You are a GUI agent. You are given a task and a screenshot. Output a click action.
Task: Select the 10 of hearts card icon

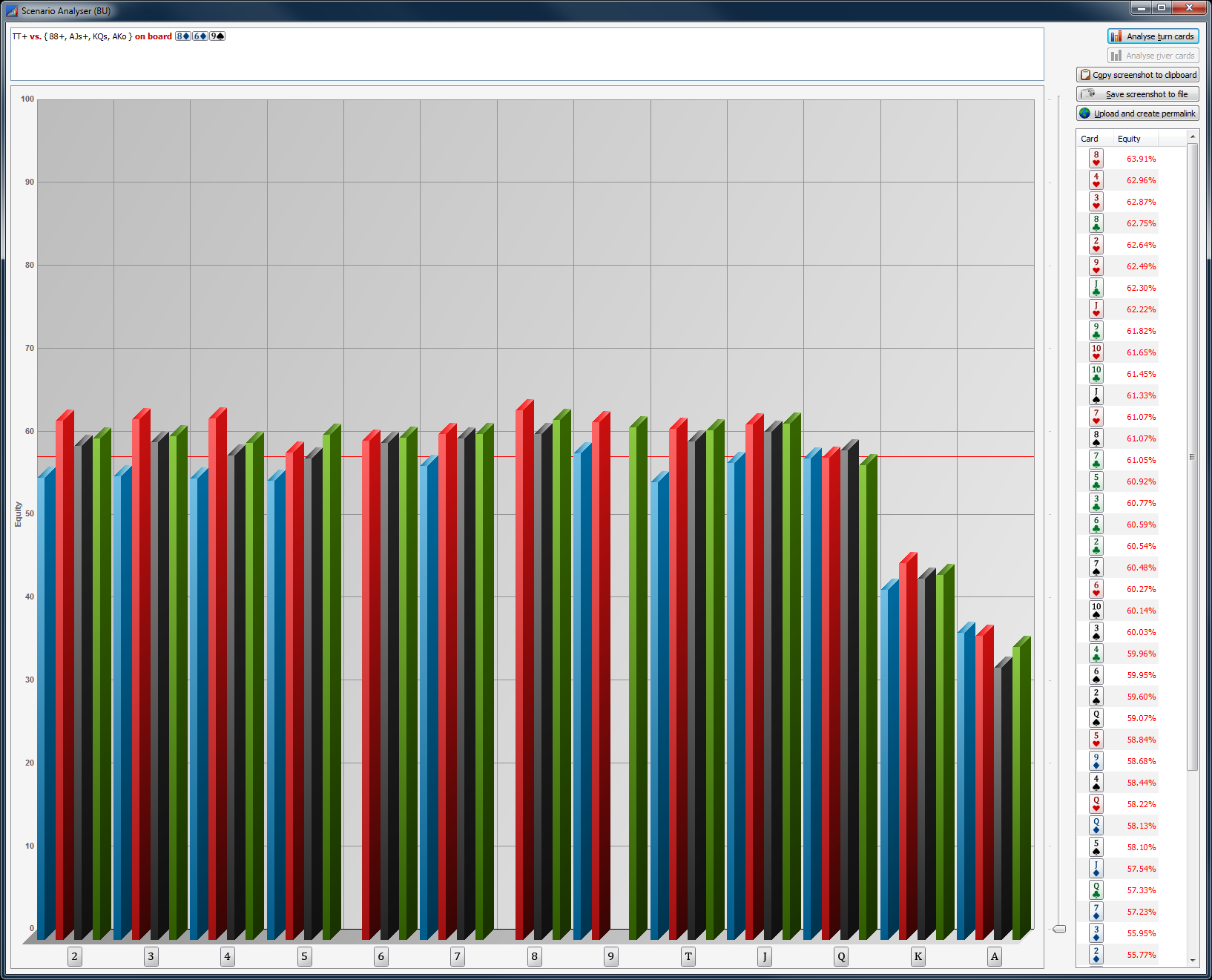pos(1096,352)
